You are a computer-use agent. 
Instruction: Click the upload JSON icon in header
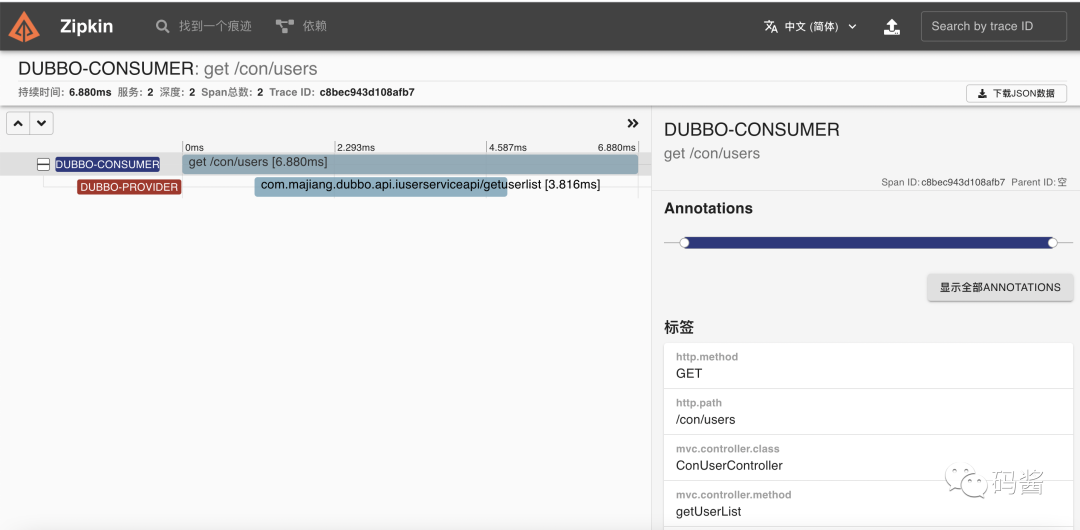[x=892, y=26]
